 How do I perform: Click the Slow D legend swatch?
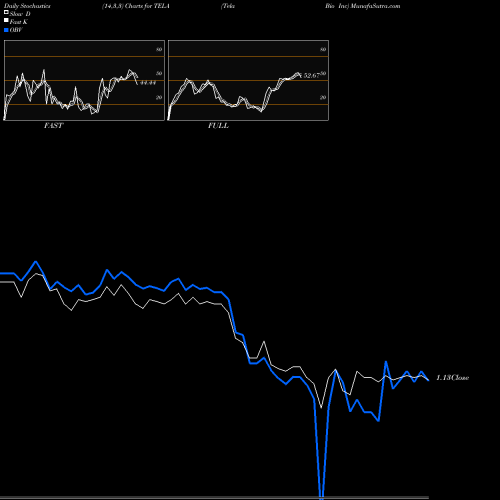click(x=6, y=12)
